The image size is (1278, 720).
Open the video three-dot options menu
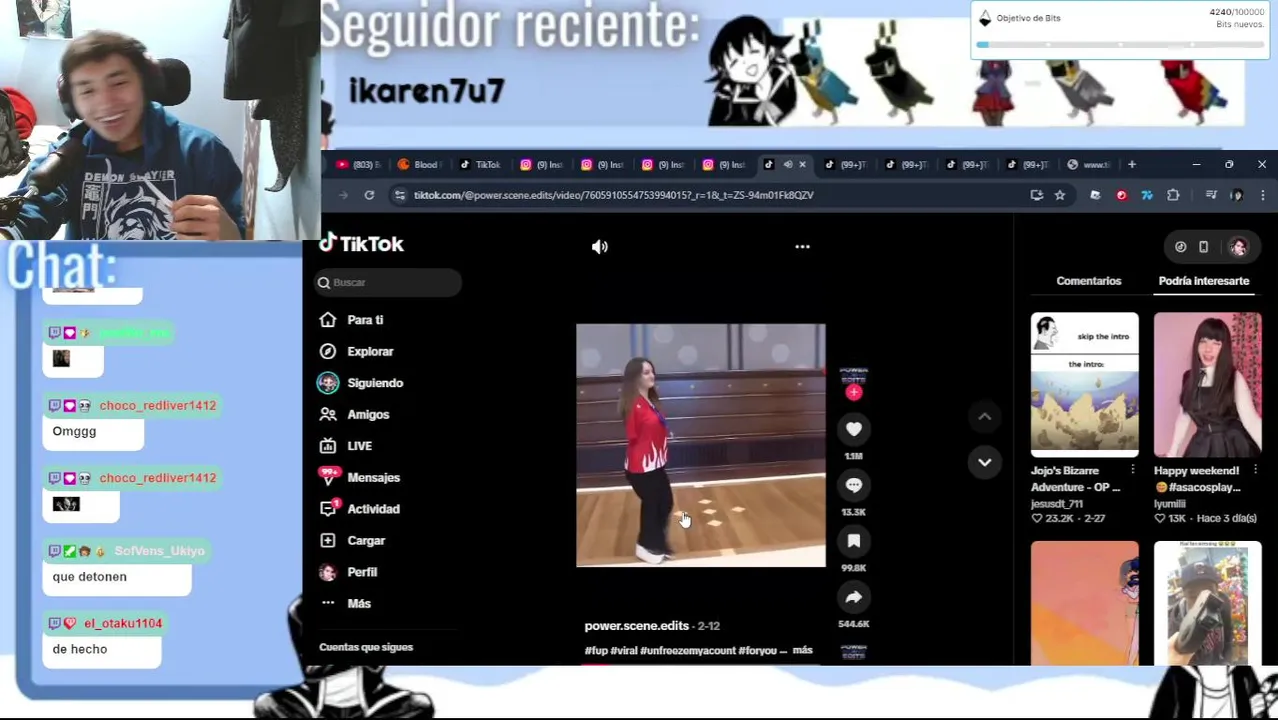pos(802,246)
